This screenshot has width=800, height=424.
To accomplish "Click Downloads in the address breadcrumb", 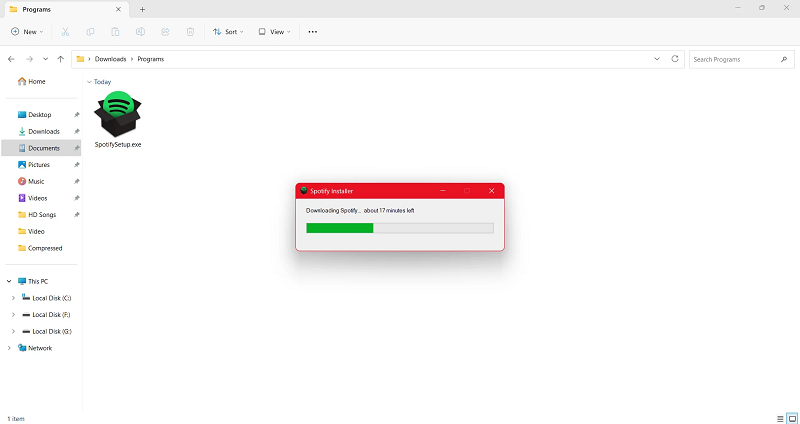I will pyautogui.click(x=110, y=59).
